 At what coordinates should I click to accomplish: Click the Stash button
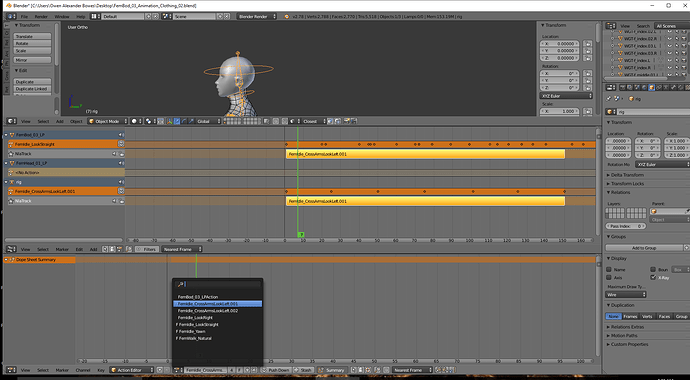(304, 370)
